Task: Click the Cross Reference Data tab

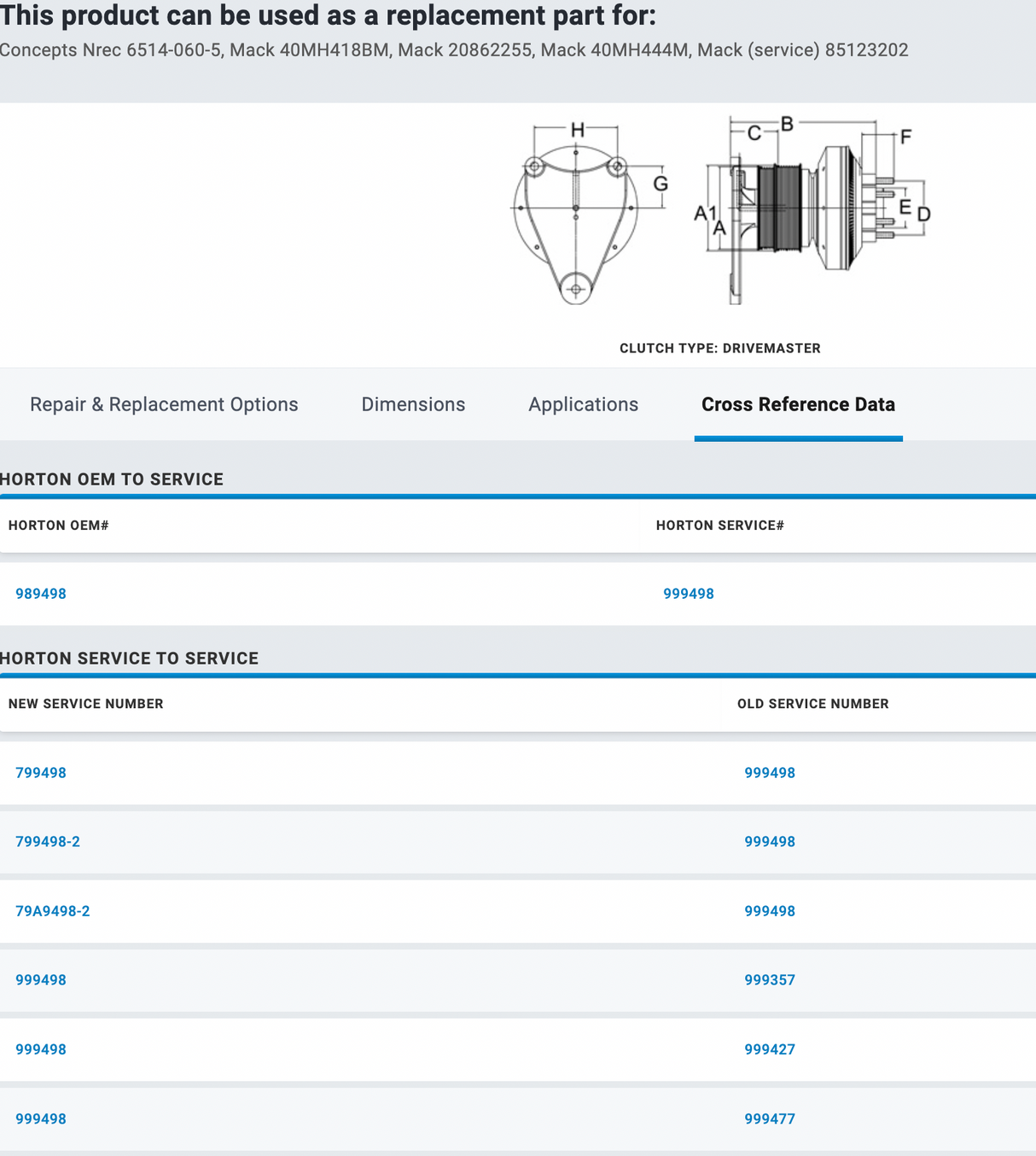Action: click(798, 404)
